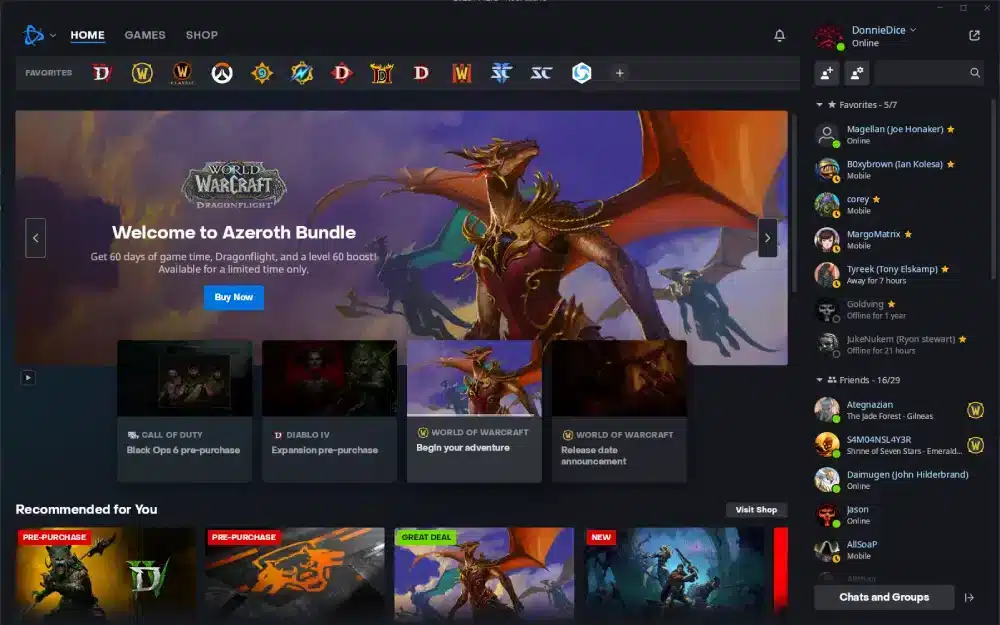Screen dimensions: 1000x625
Task: Pop out the social panel window
Action: [974, 36]
